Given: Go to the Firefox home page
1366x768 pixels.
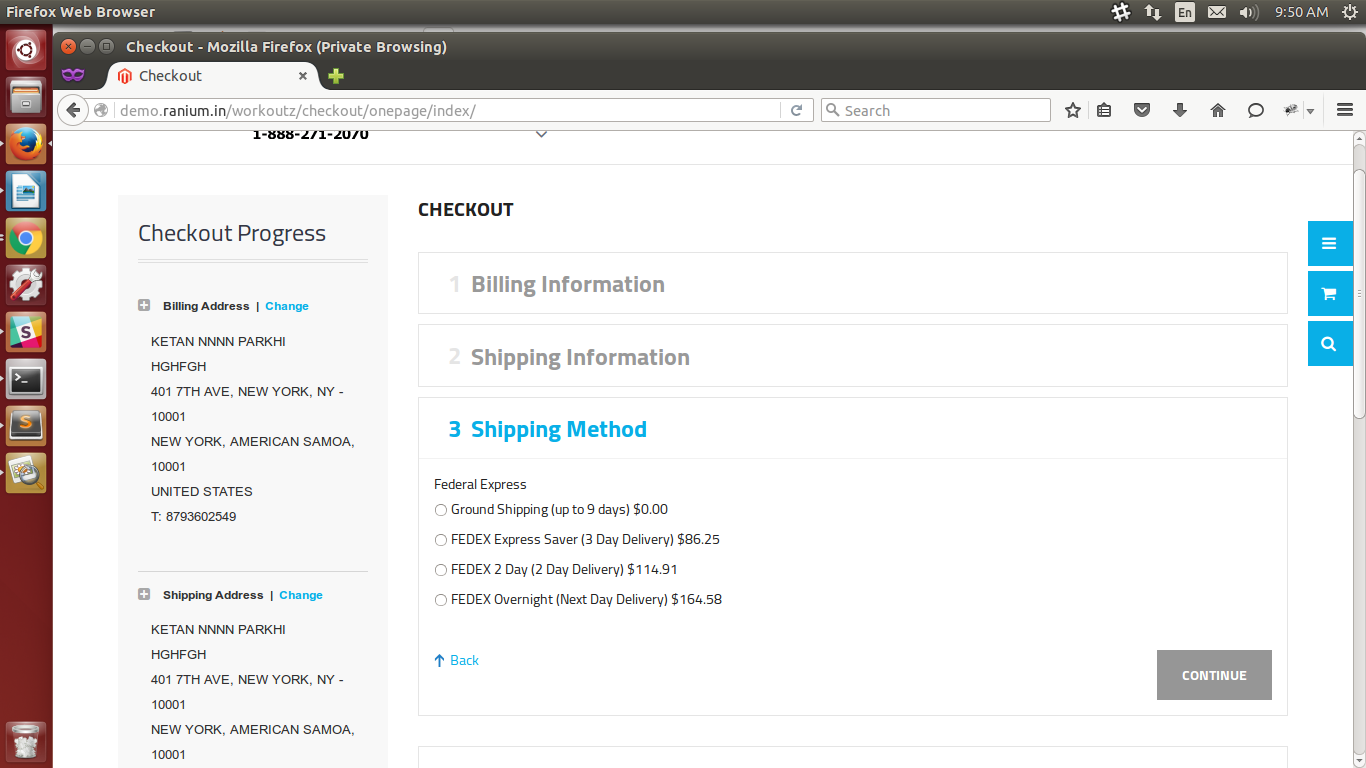Looking at the screenshot, I should click(1218, 110).
